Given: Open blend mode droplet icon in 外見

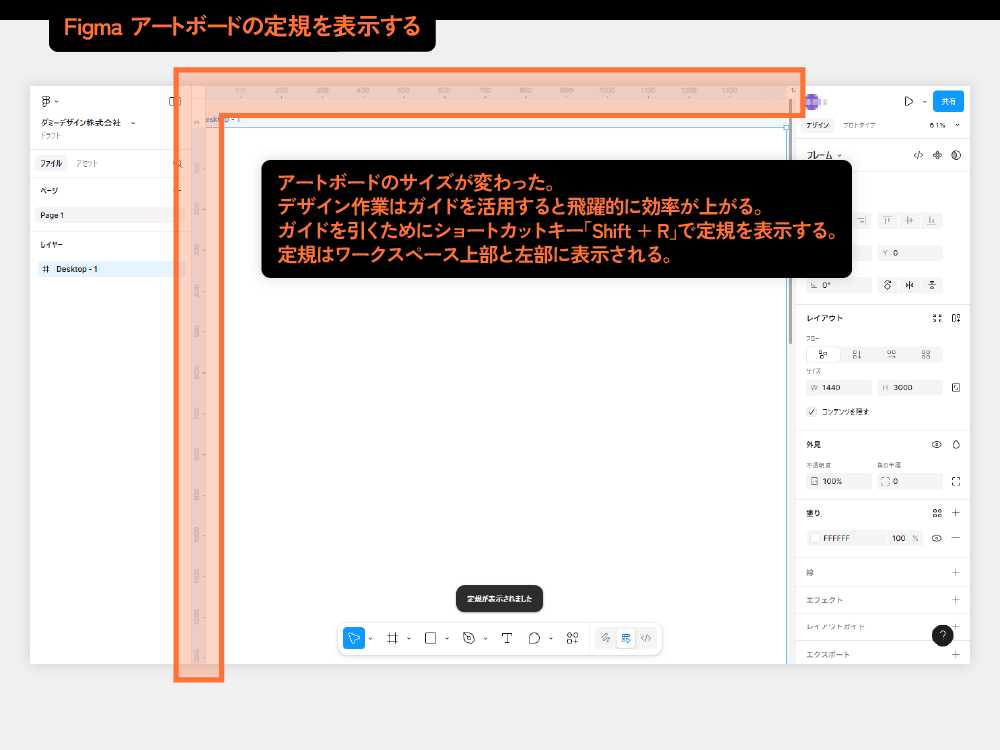Looking at the screenshot, I should click(956, 445).
